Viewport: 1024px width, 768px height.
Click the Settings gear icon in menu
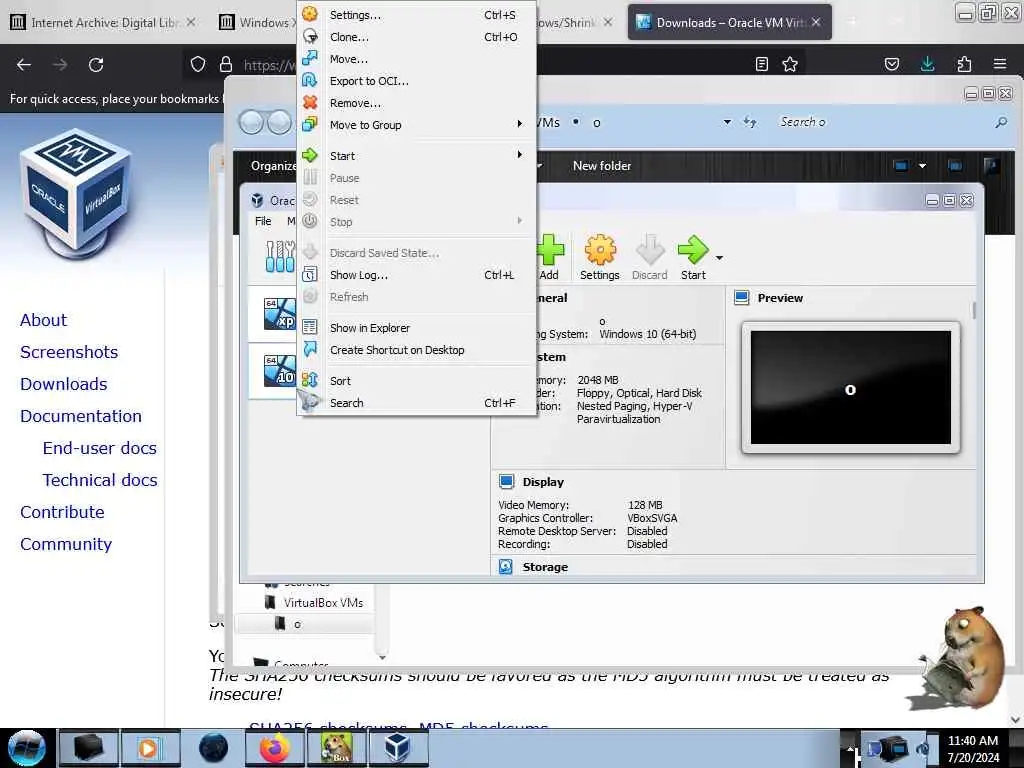(x=310, y=14)
